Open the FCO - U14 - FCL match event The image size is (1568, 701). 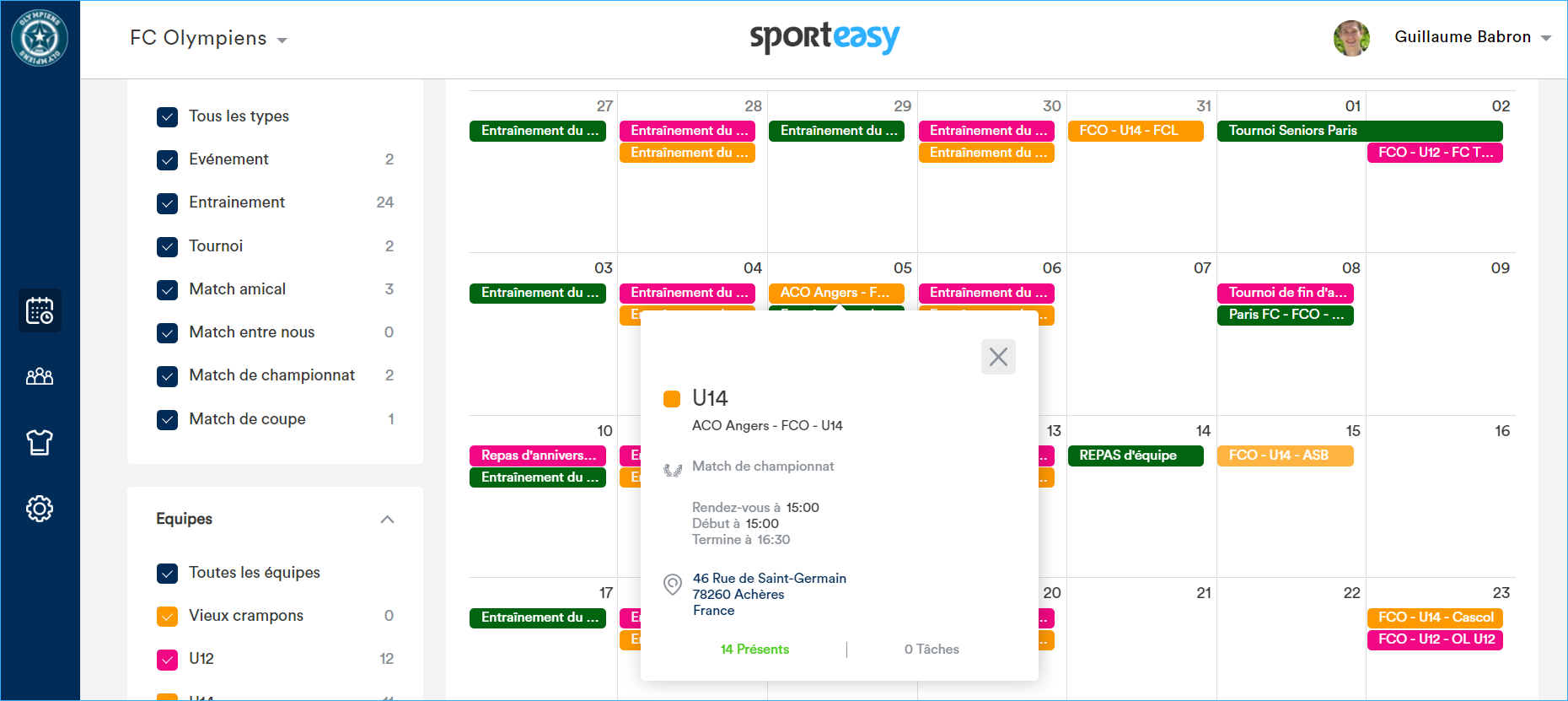pyautogui.click(x=1136, y=131)
